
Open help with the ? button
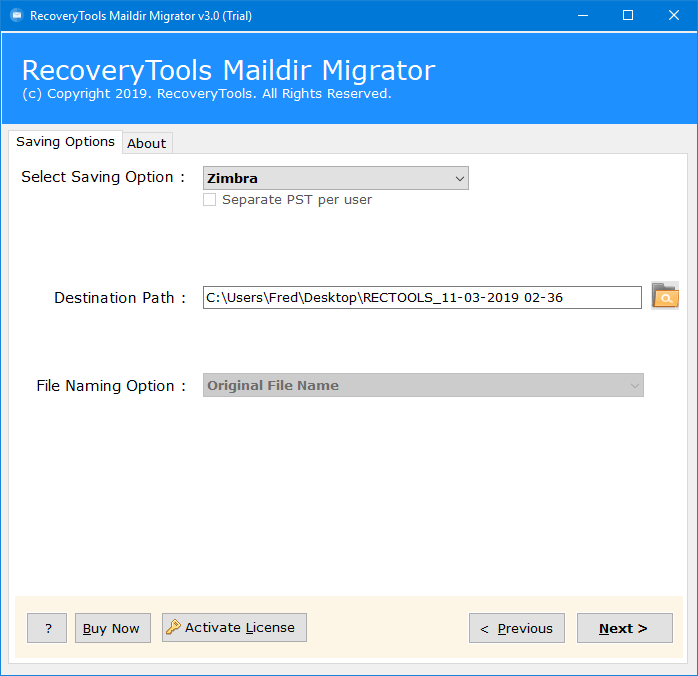[x=47, y=628]
